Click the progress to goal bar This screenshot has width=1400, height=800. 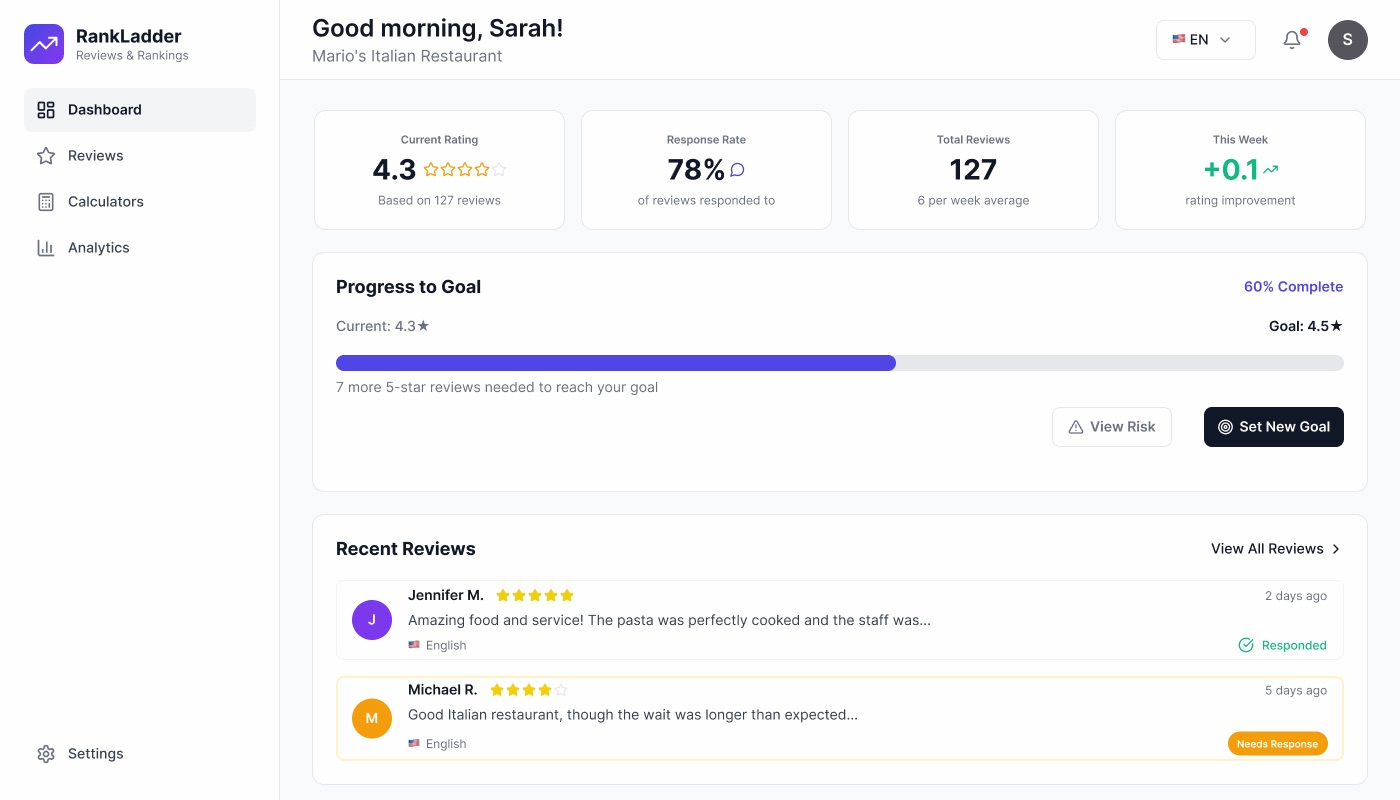pyautogui.click(x=839, y=363)
